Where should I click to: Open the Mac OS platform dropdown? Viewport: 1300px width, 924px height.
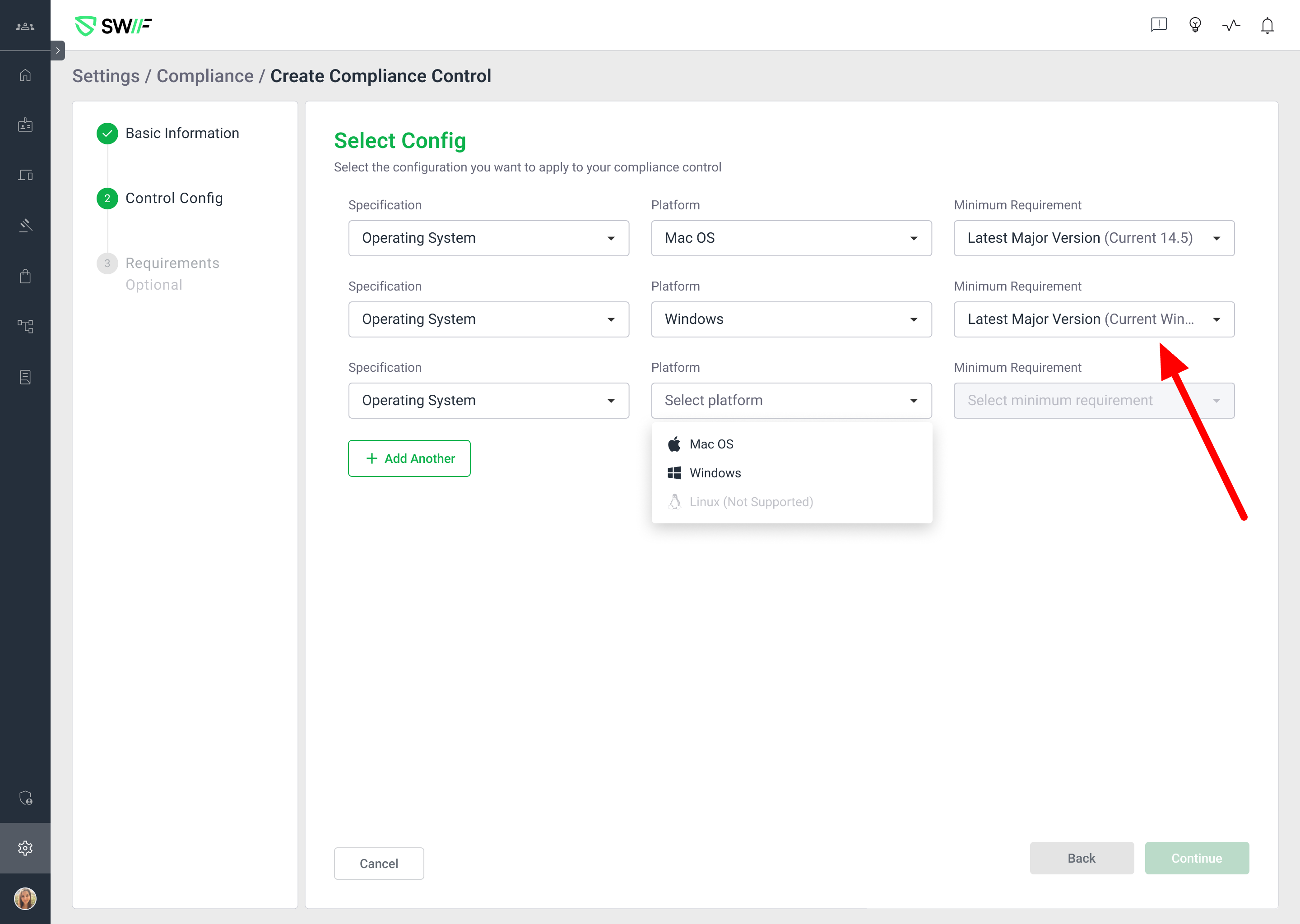[x=790, y=238]
